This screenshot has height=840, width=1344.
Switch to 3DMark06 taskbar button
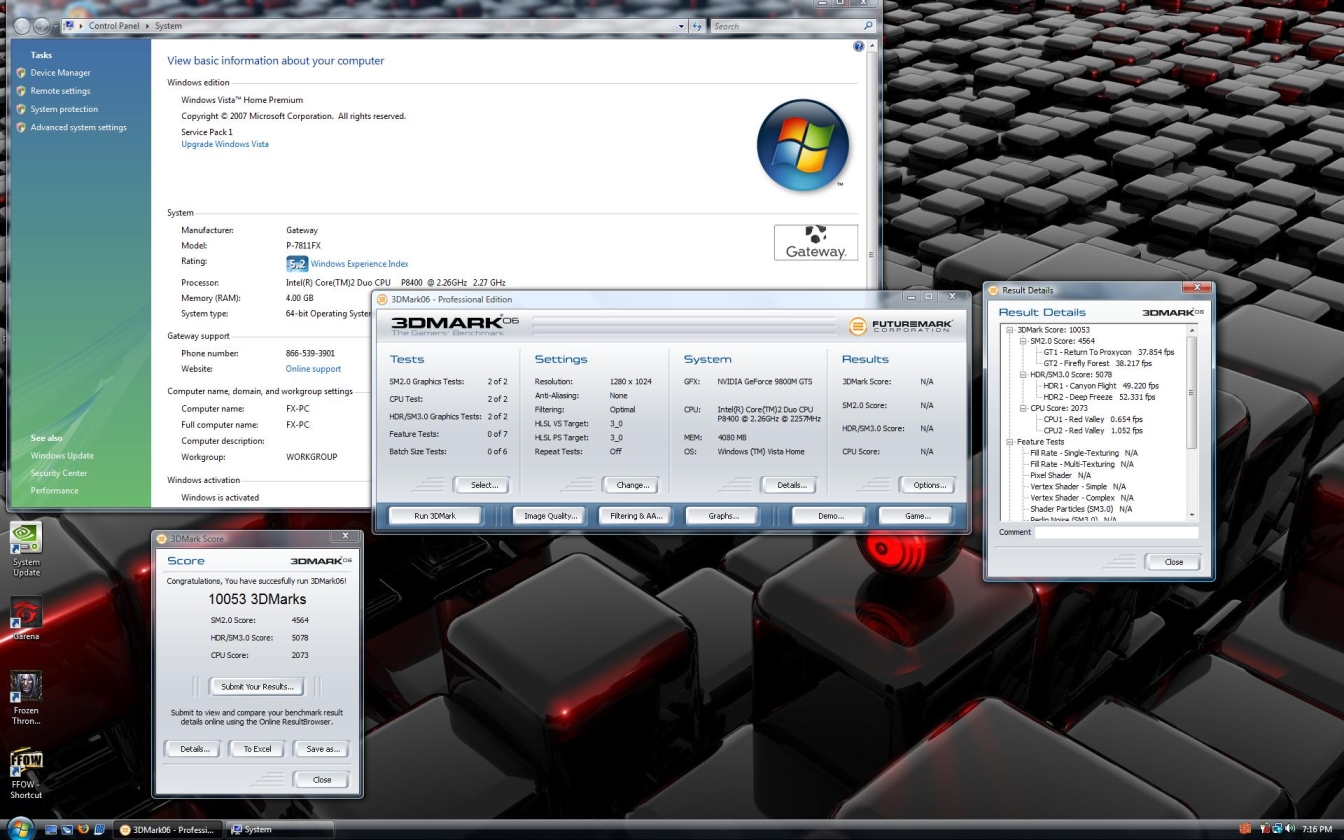coord(167,829)
